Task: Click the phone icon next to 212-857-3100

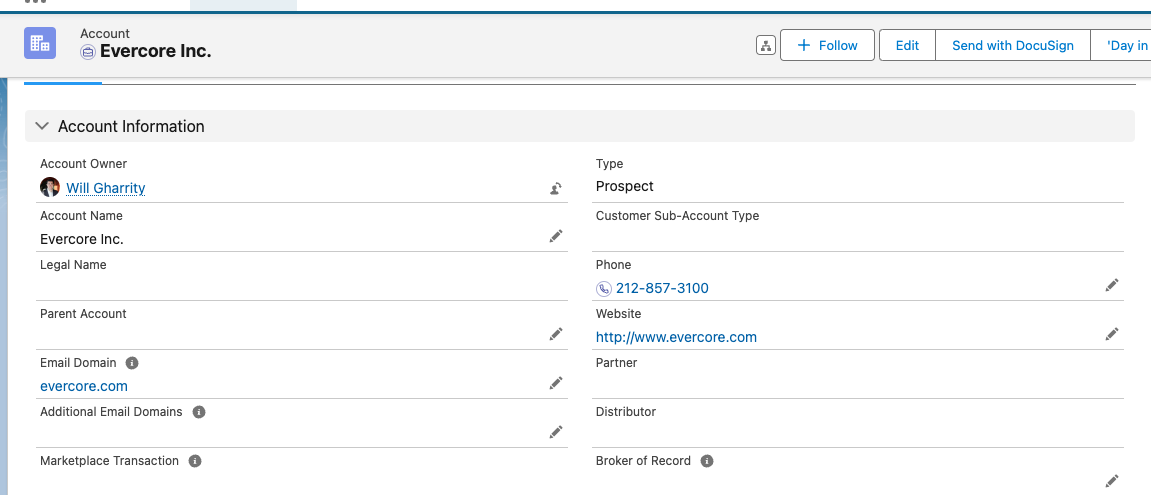Action: coord(603,289)
